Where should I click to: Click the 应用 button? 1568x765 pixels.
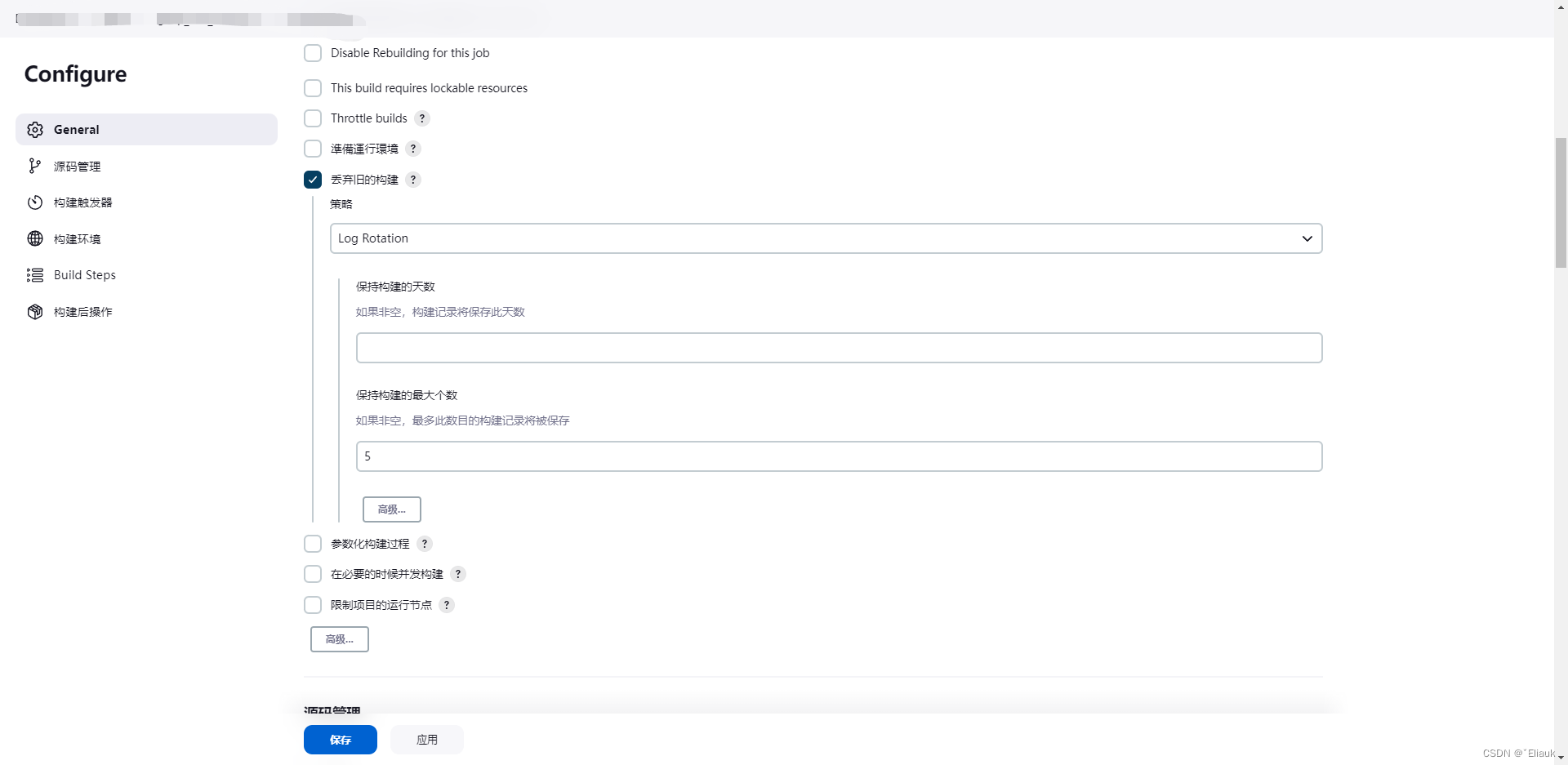pos(426,740)
